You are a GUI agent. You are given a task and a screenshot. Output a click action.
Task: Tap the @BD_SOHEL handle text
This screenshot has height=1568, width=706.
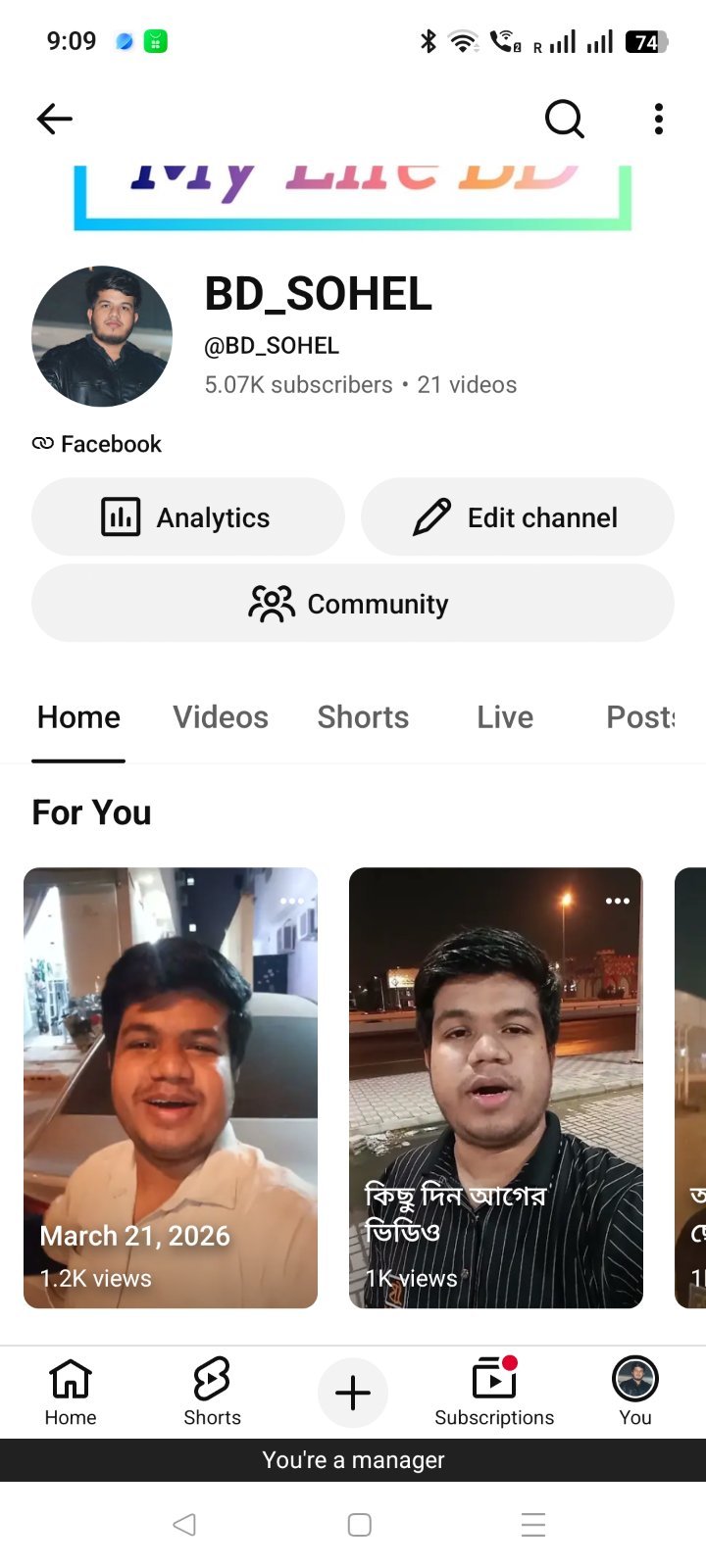(272, 346)
